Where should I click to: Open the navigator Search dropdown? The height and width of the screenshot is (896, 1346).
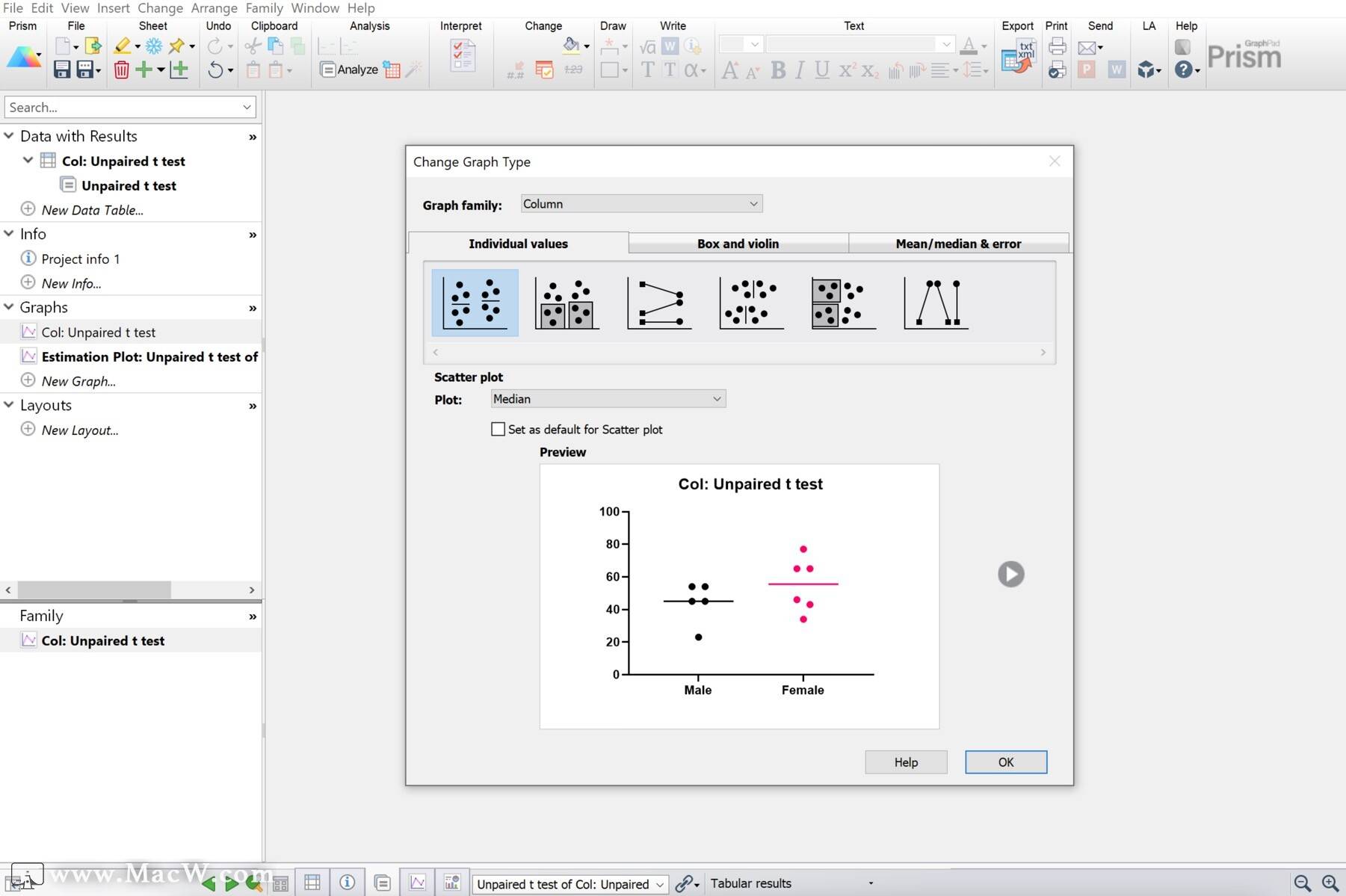tap(247, 107)
